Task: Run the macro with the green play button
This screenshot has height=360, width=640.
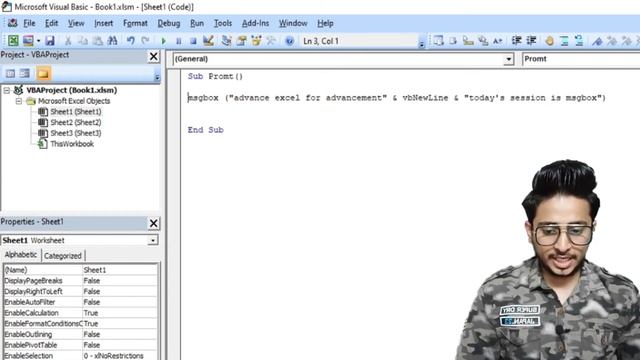Action: coord(164,41)
